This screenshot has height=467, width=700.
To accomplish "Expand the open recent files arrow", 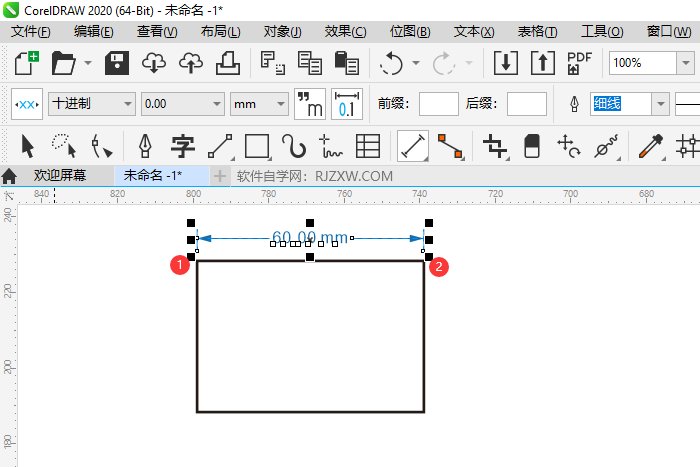I will (88, 63).
